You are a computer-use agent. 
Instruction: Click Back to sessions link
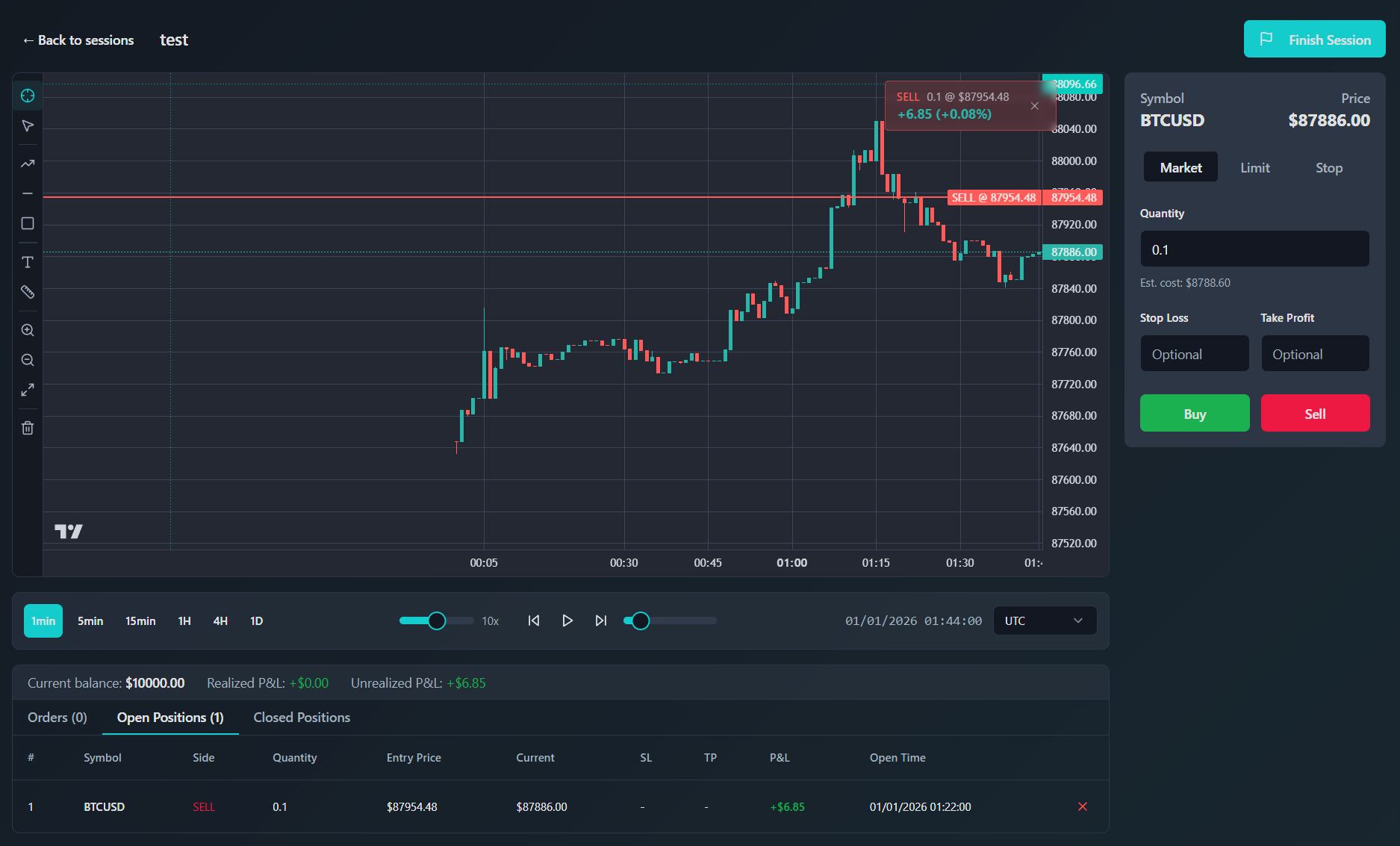pos(78,40)
